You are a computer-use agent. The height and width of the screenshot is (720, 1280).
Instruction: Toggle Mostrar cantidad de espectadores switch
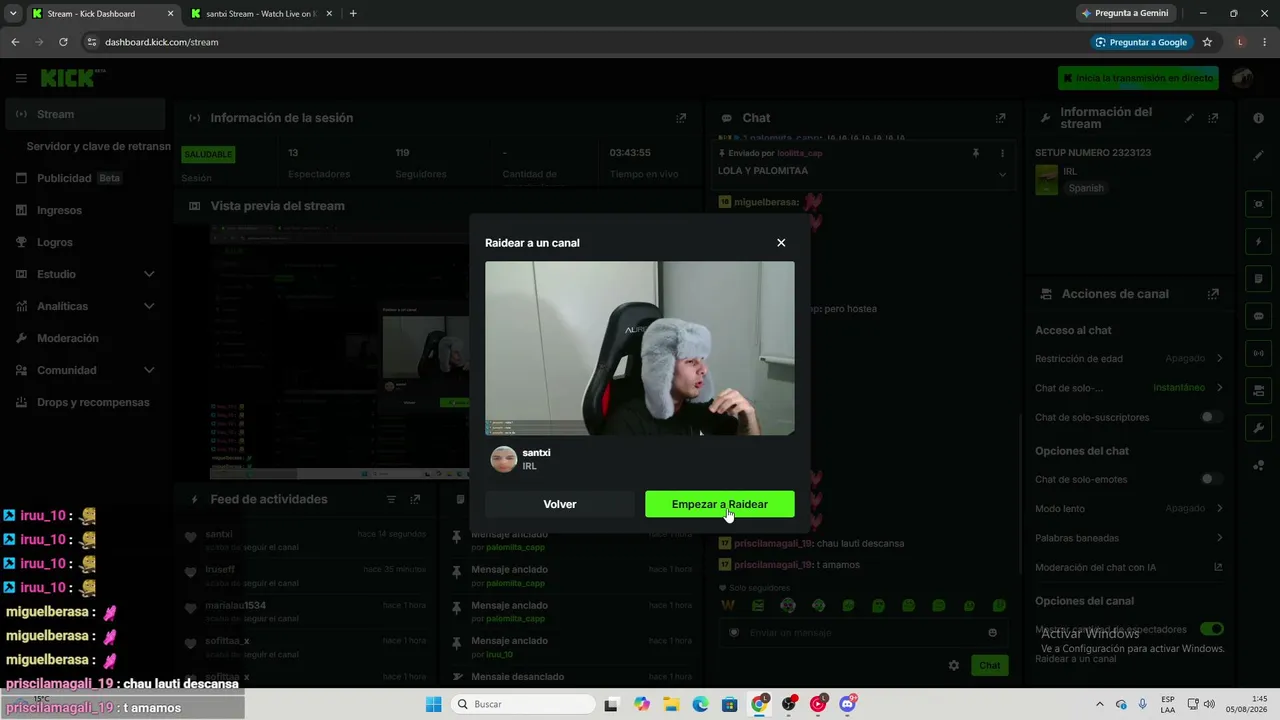[x=1211, y=629]
